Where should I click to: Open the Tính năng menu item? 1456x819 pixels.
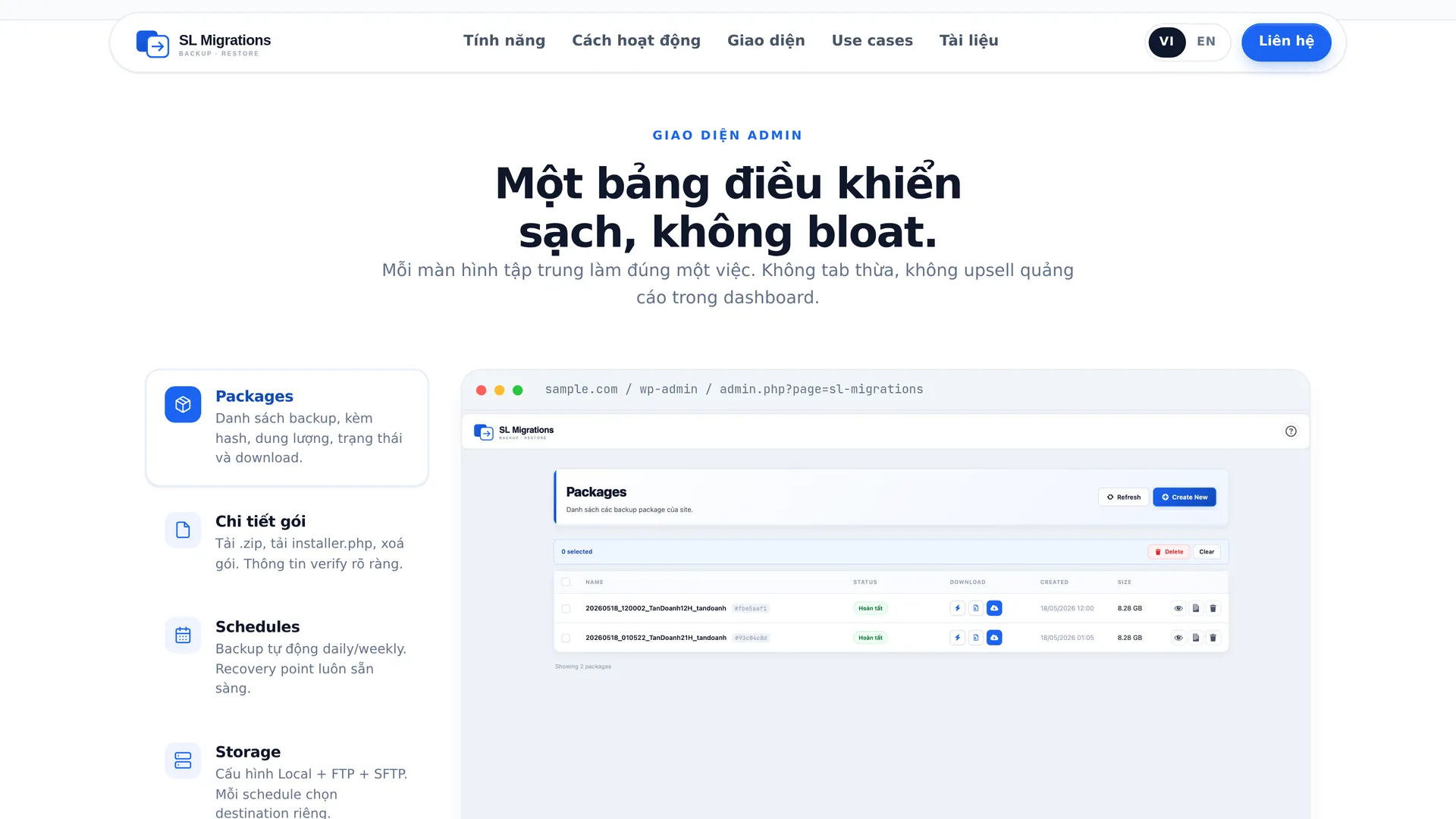(x=504, y=41)
